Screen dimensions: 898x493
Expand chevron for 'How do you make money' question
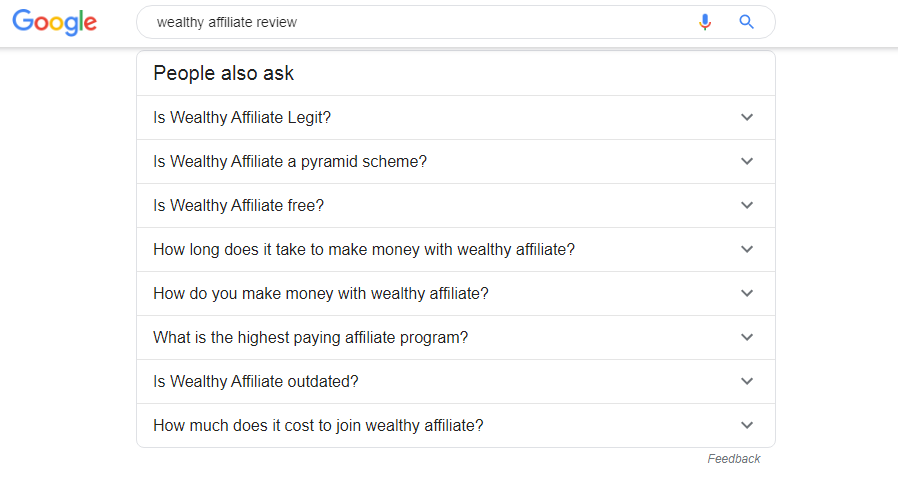pos(746,293)
